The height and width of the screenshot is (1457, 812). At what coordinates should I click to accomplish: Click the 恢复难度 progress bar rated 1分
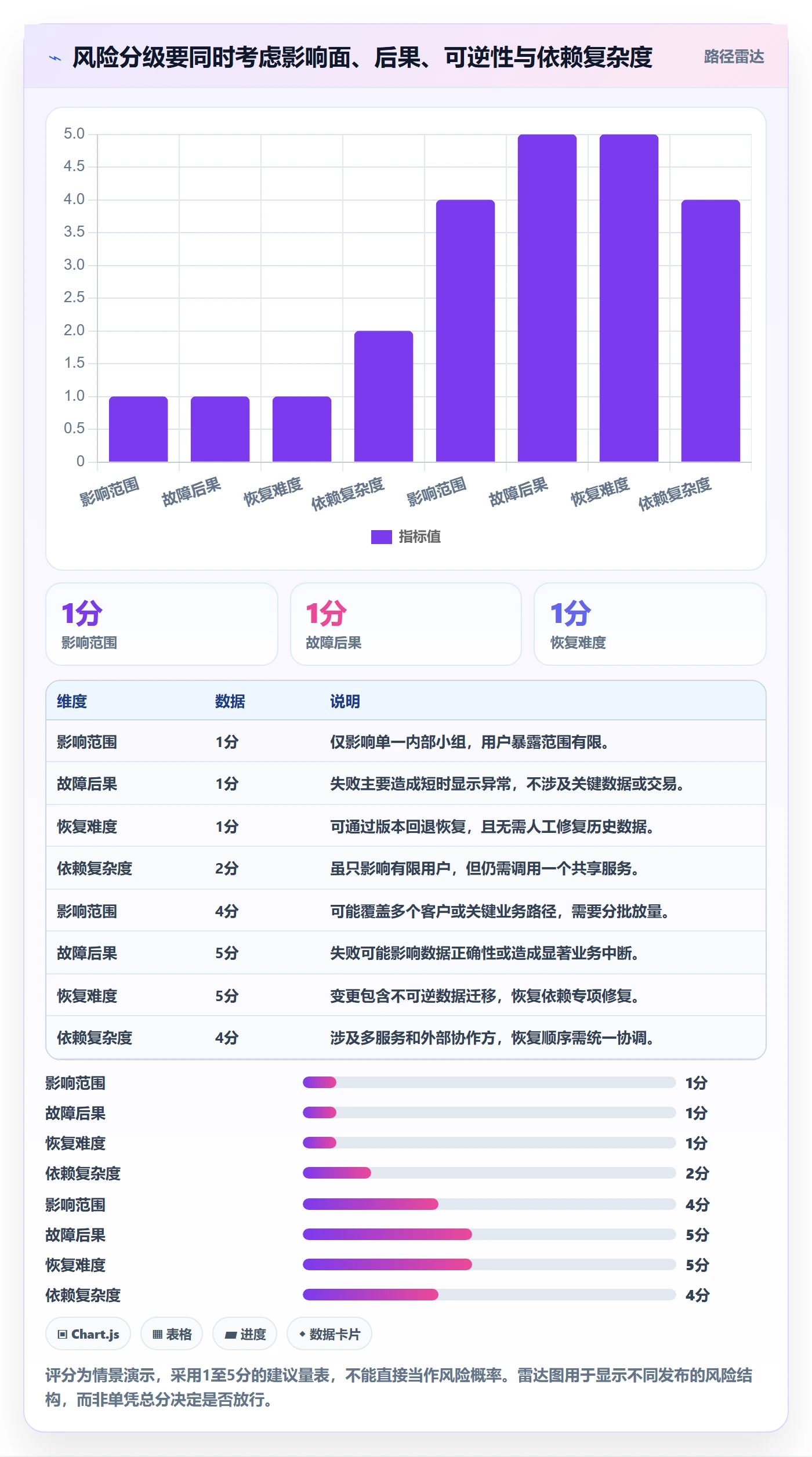[x=489, y=1143]
